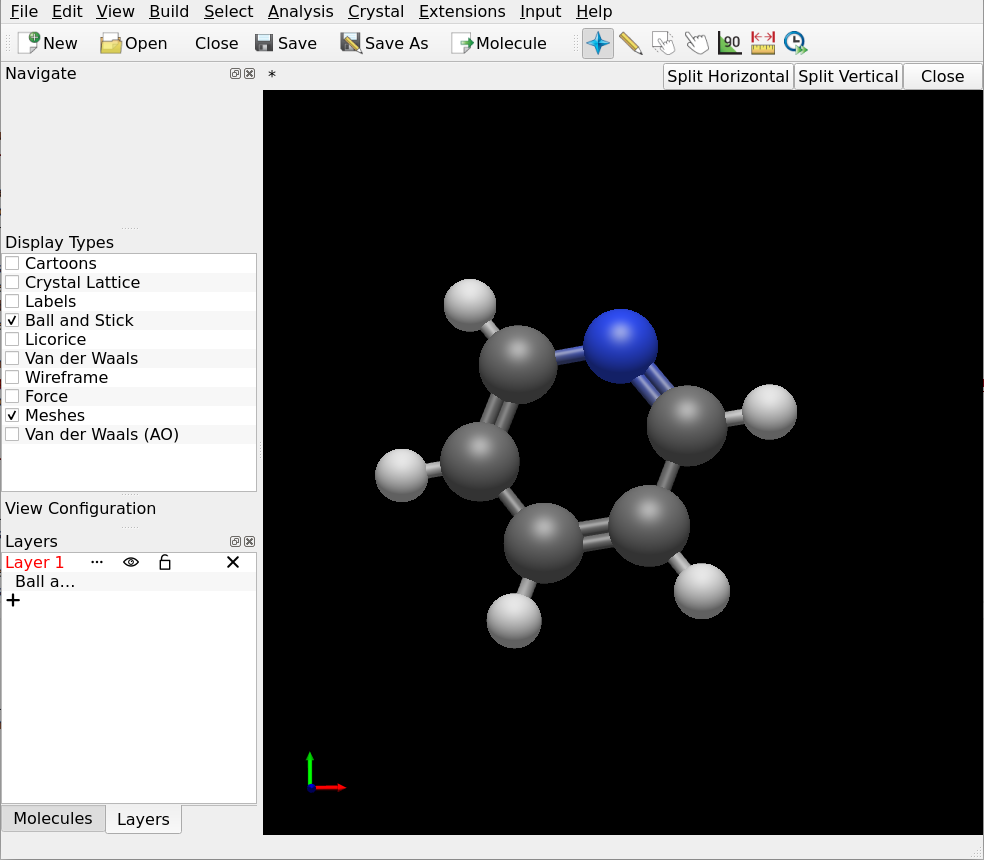Open Layer 1 options menu
984x860 pixels.
click(97, 562)
